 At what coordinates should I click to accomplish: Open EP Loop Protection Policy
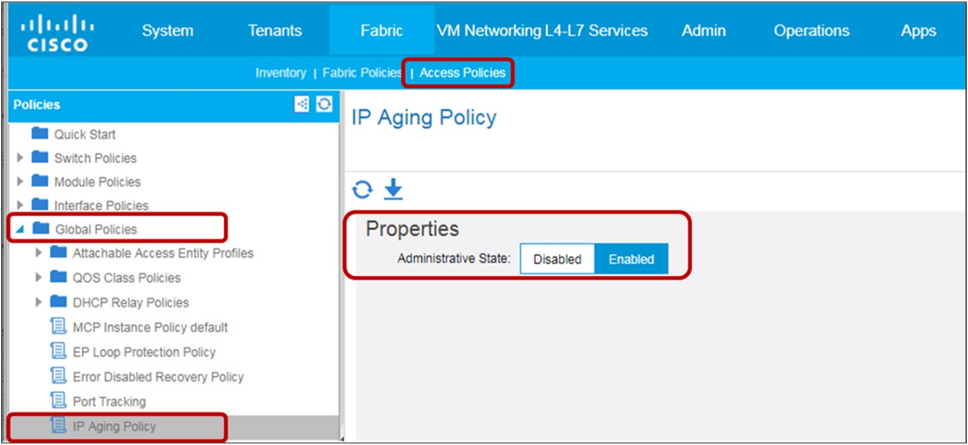pos(144,352)
